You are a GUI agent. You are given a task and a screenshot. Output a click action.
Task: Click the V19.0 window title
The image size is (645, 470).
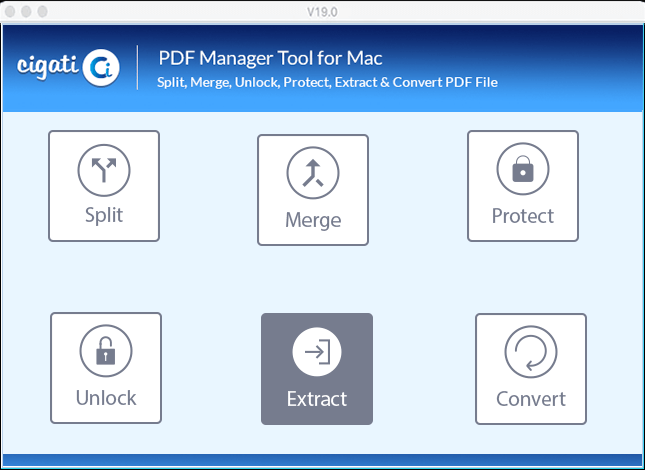coord(322,12)
